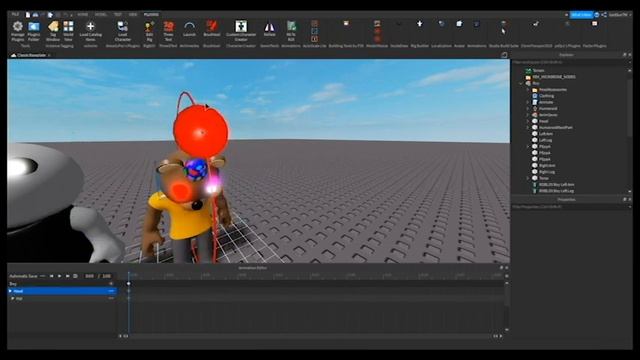This screenshot has width=640, height=360.
Task: Toggle looping in the Animation Editor
Action: (76, 276)
